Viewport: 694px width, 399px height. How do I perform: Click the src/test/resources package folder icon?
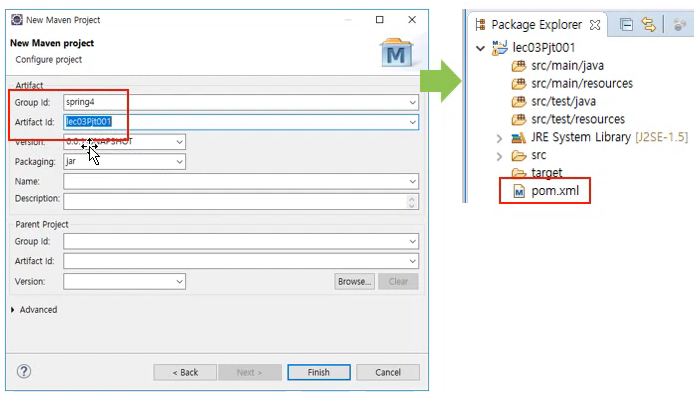[x=519, y=119]
